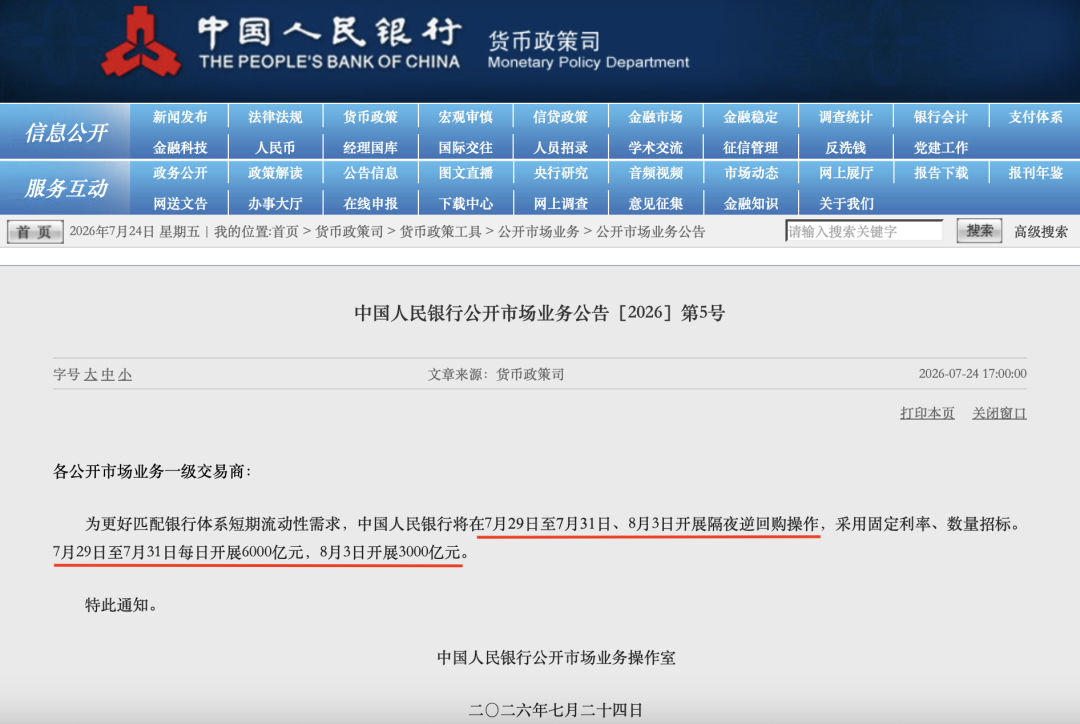Open 音频视频 menu item
The image size is (1080, 724).
pos(655,173)
